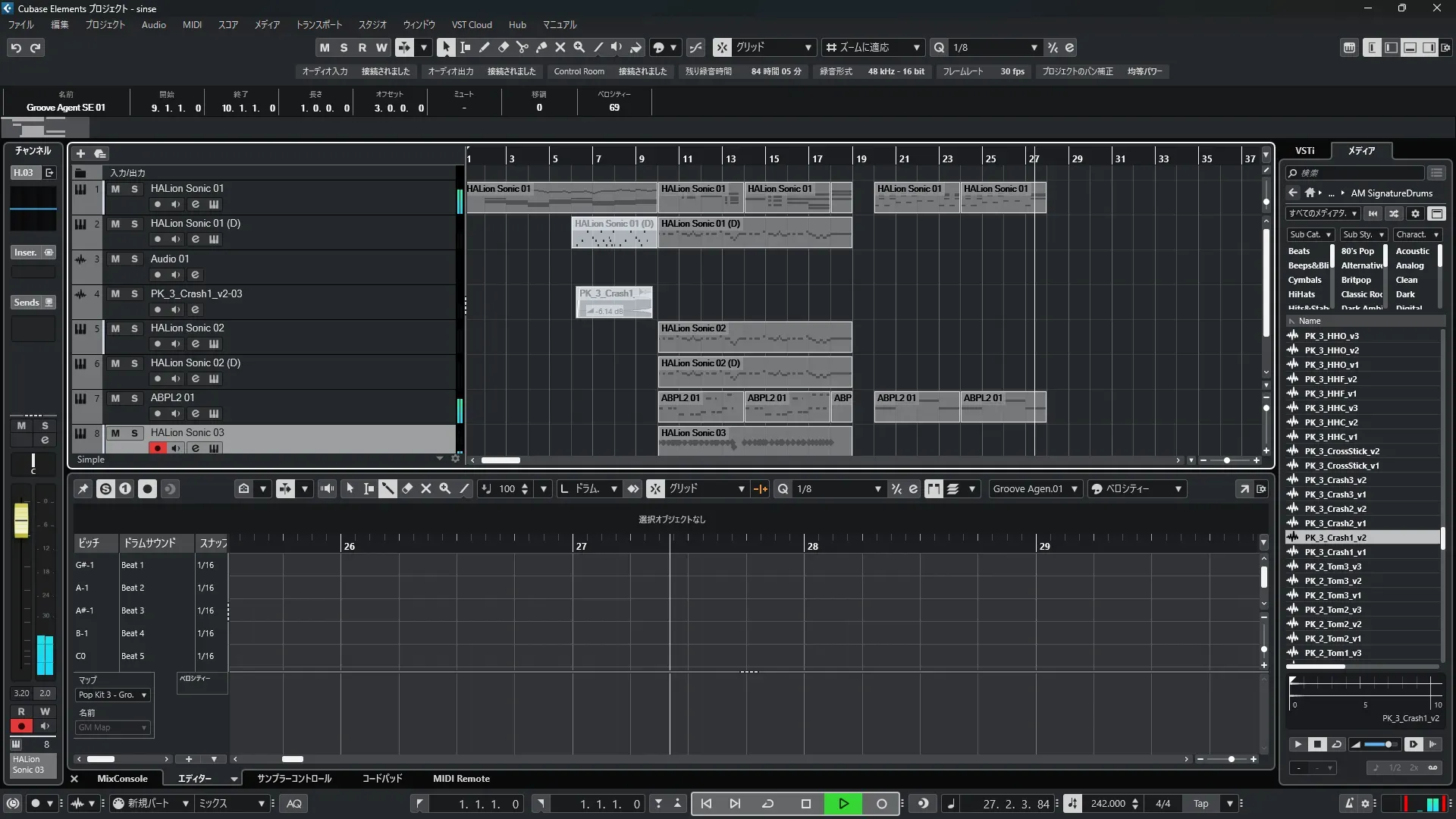Expand the Groove Agen.01 selector dropdown
This screenshot has width=1456, height=819.
[1074, 489]
